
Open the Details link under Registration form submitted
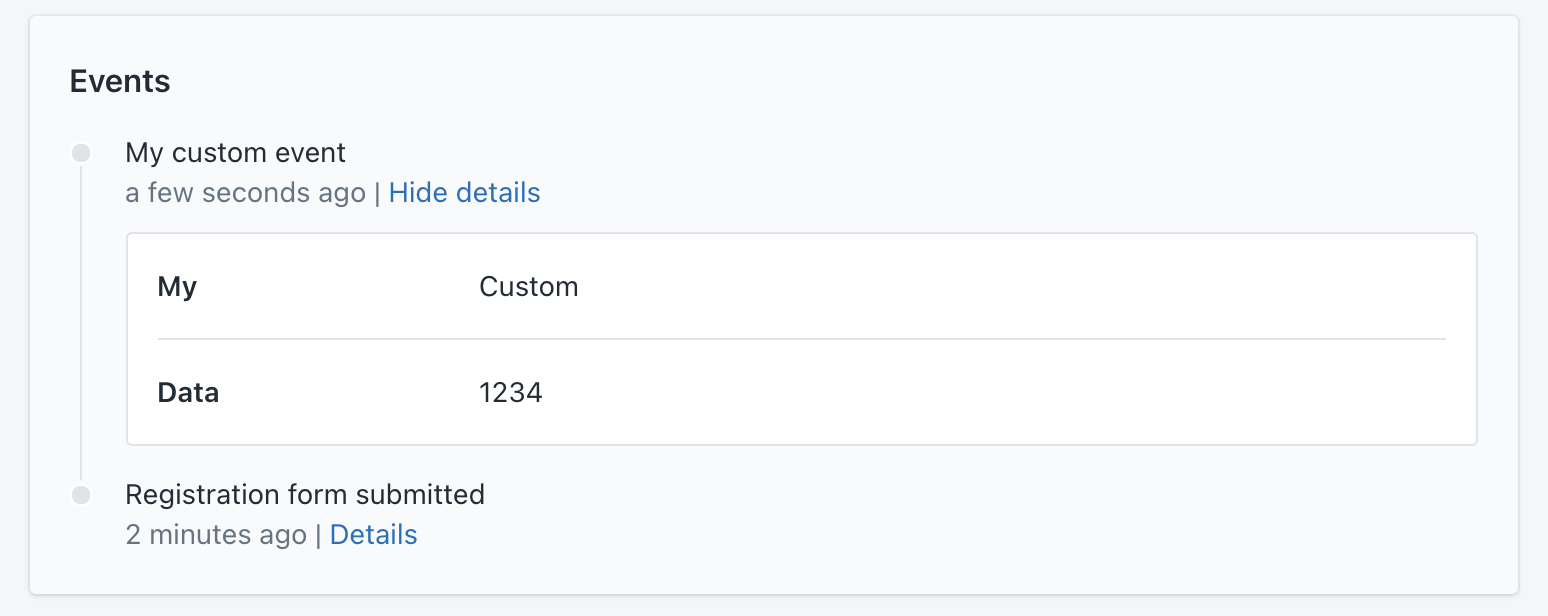tap(373, 534)
